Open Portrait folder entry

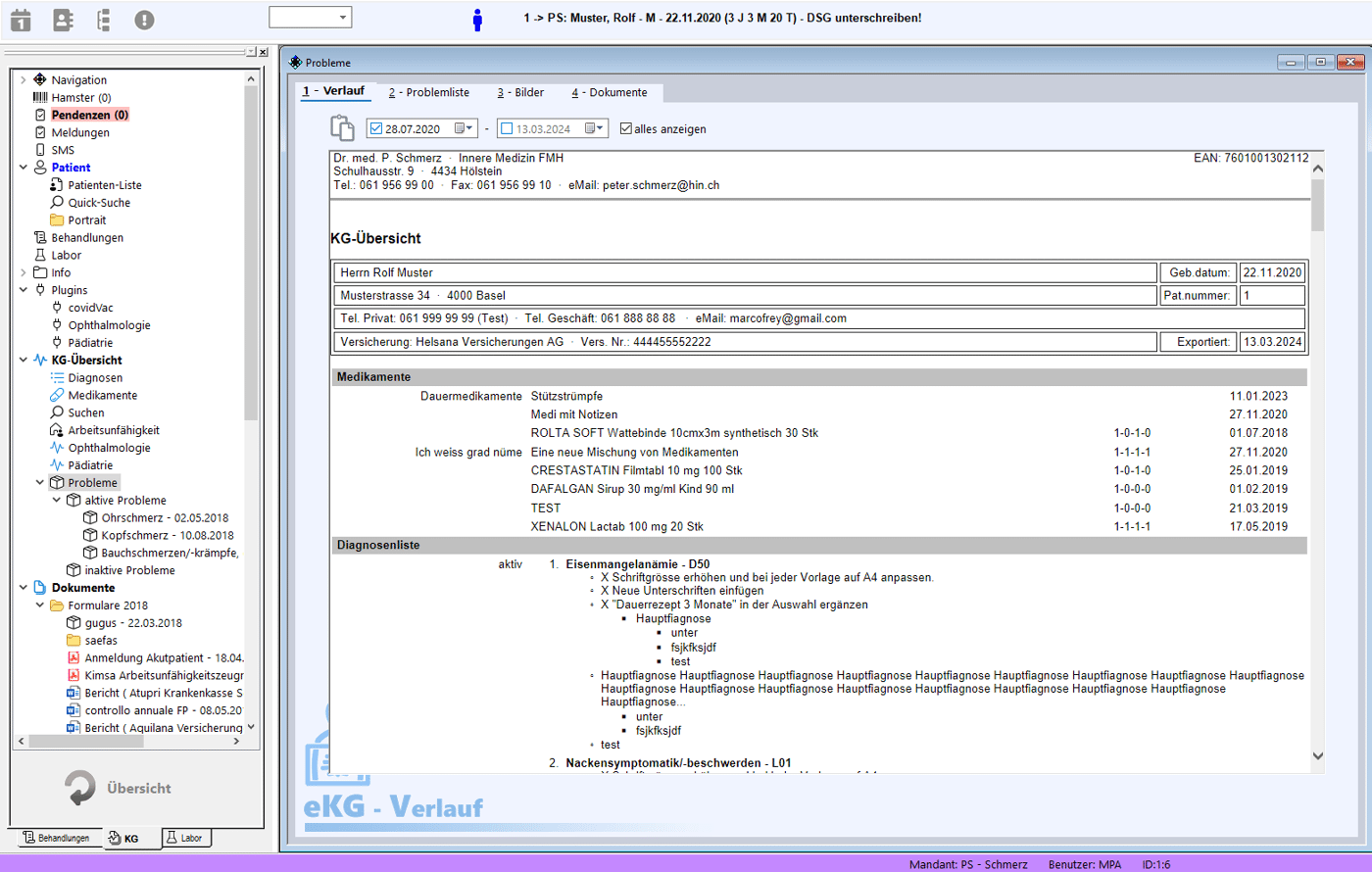click(x=87, y=220)
